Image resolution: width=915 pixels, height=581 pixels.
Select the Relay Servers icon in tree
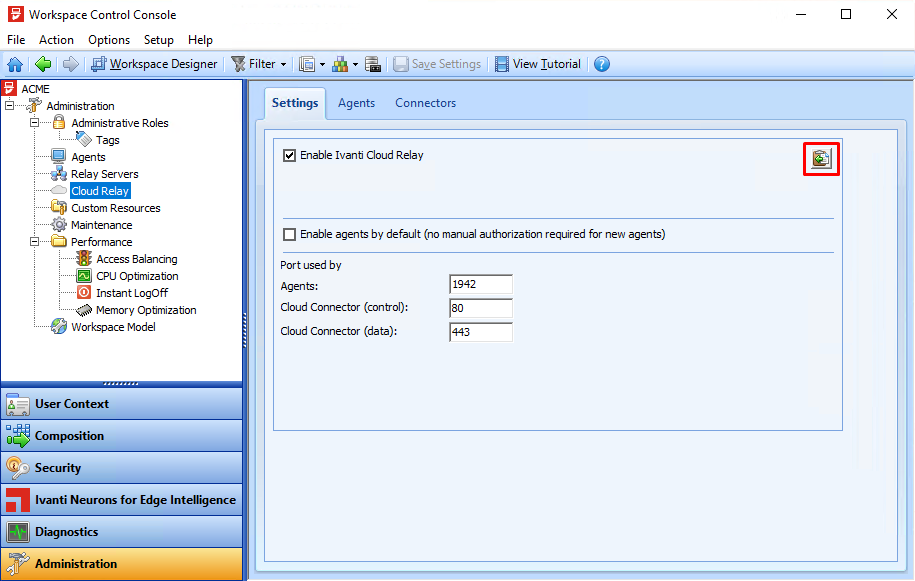59,174
